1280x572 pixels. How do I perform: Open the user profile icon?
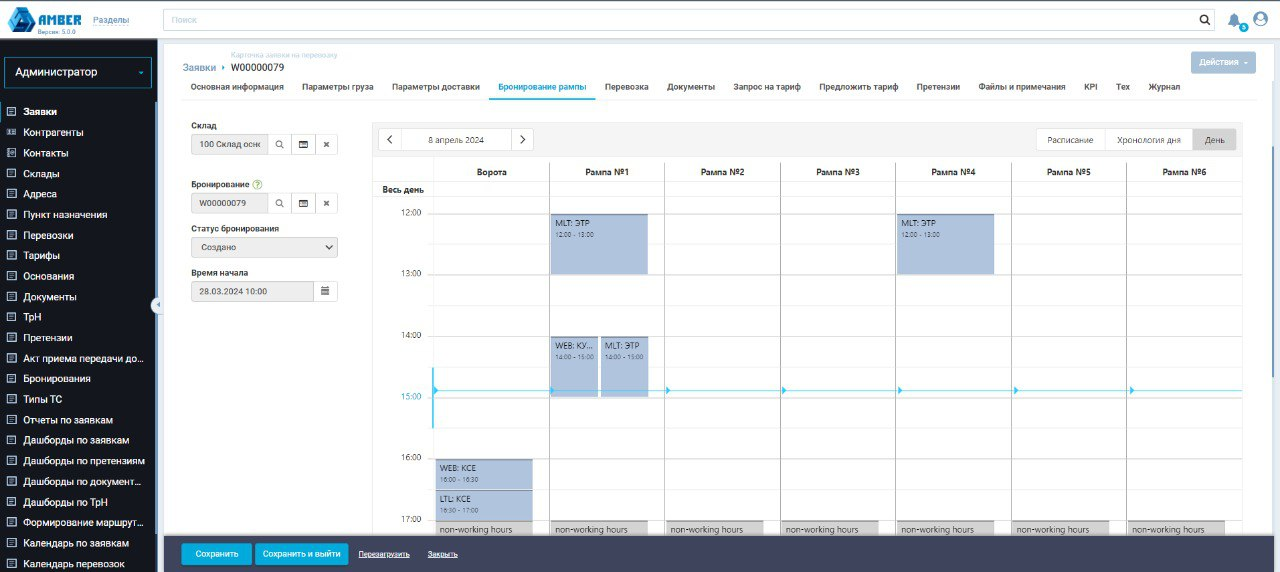[x=1260, y=19]
